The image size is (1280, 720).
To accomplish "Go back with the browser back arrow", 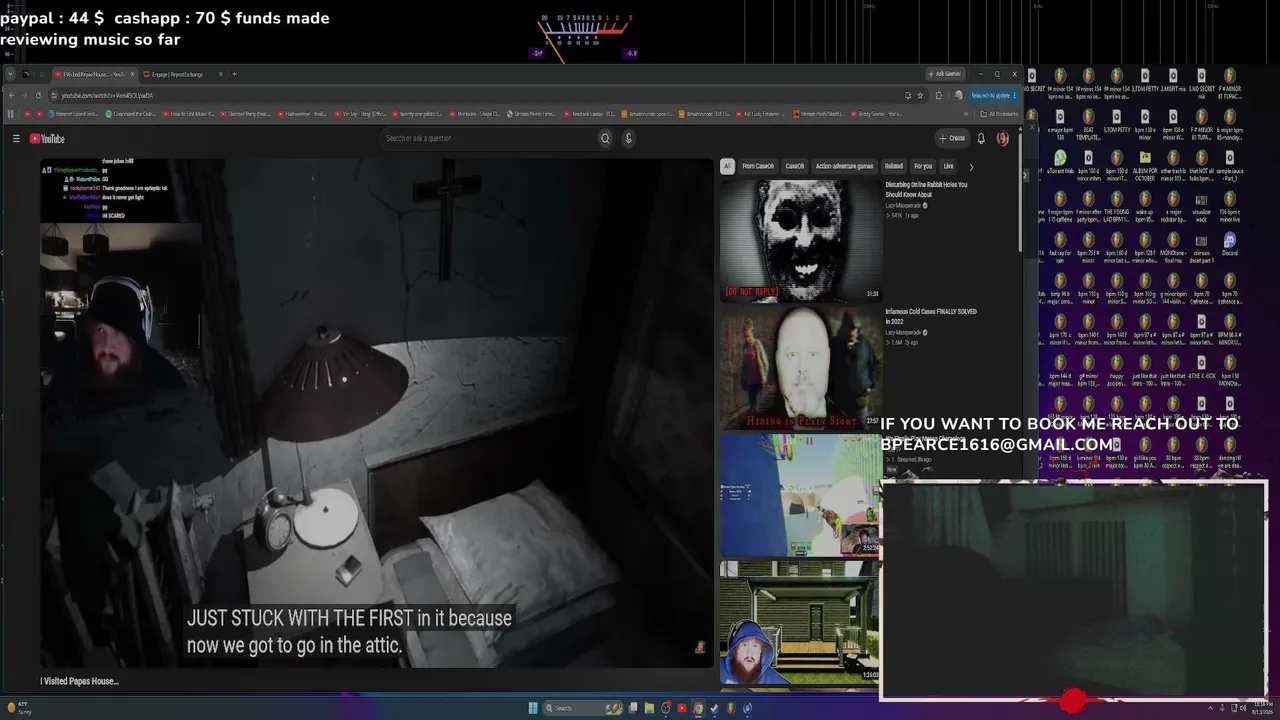I will [x=11, y=95].
